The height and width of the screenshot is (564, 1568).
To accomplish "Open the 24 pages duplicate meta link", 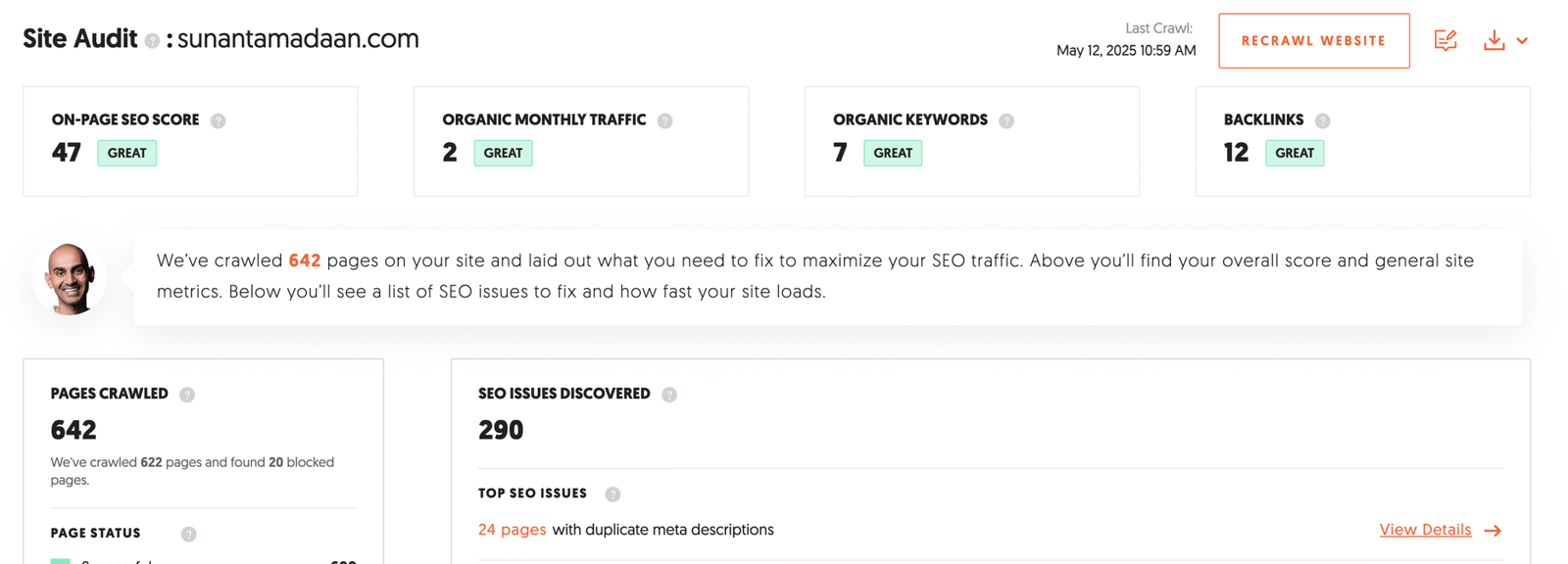I will [512, 530].
